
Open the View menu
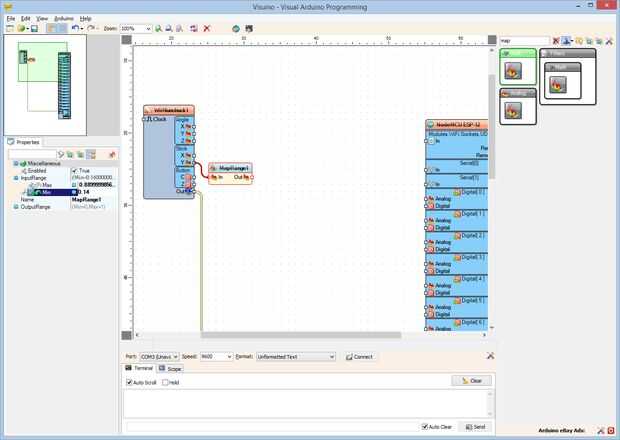pos(42,19)
